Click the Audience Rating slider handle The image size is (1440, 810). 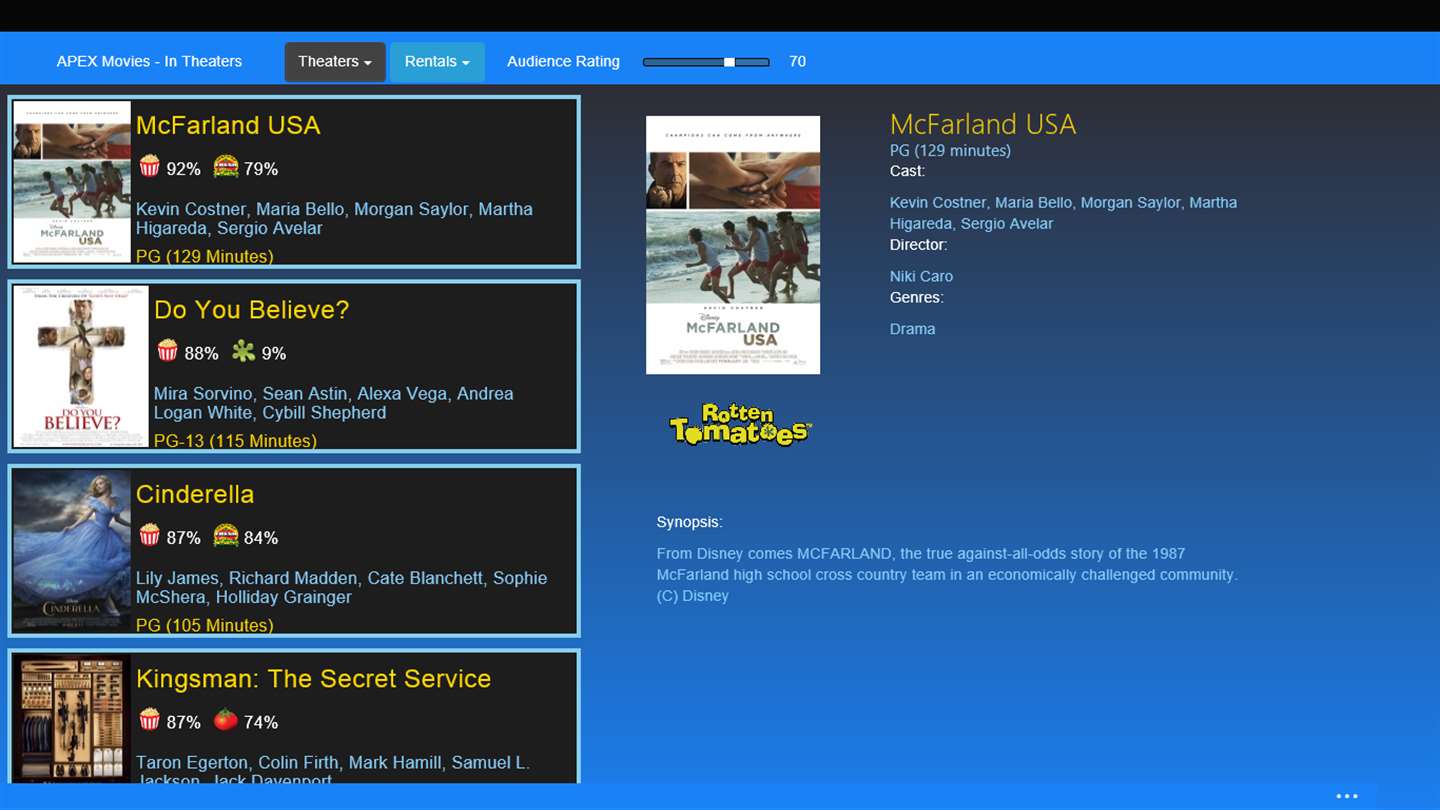[730, 62]
